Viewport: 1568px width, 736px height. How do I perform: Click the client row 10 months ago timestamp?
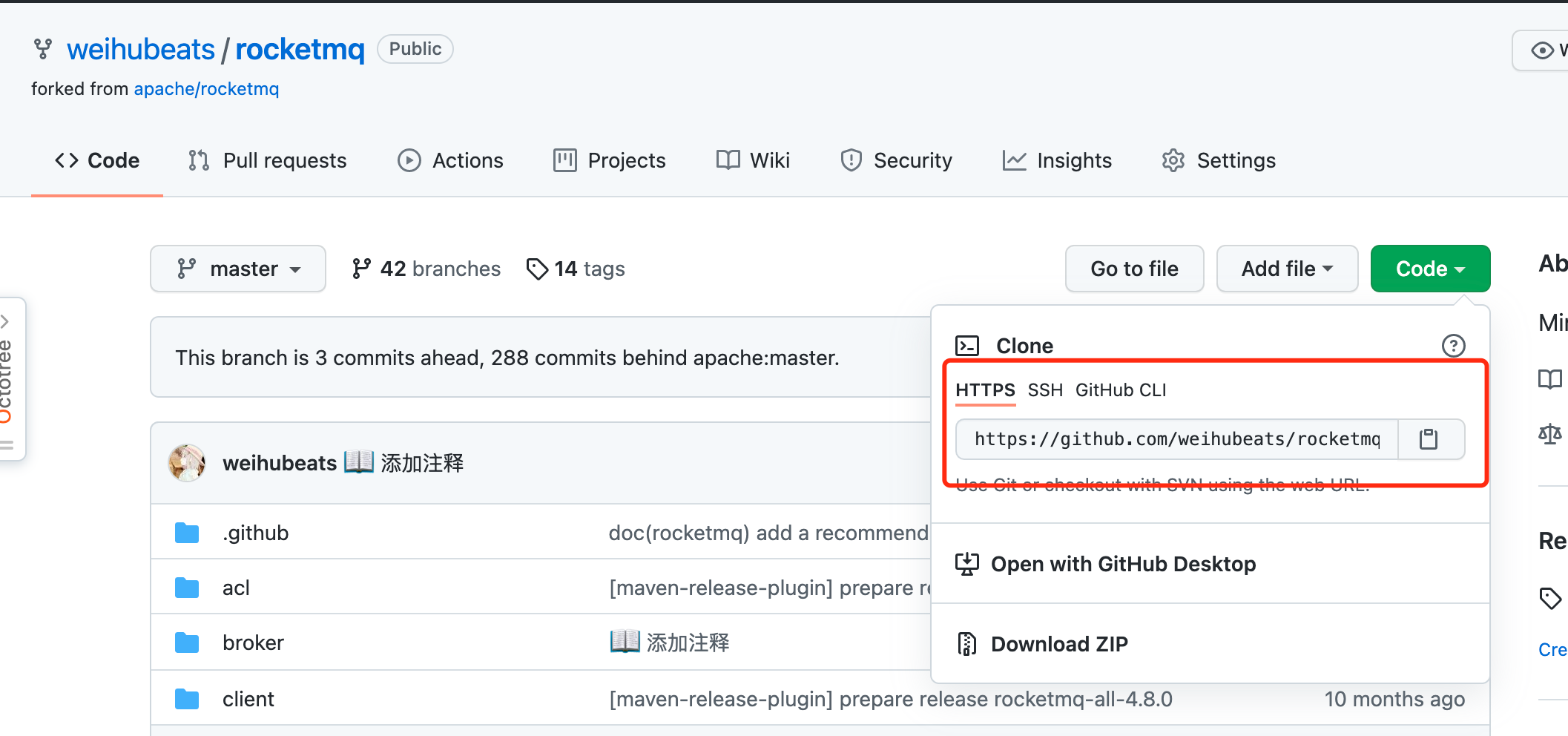tap(1394, 699)
